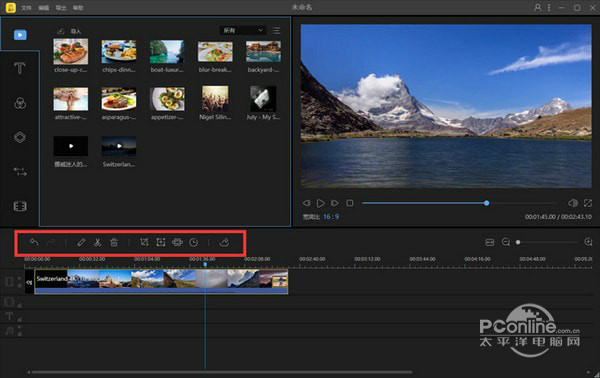The height and width of the screenshot is (378, 600).
Task: Click the pencil Edit tool
Action: click(81, 242)
